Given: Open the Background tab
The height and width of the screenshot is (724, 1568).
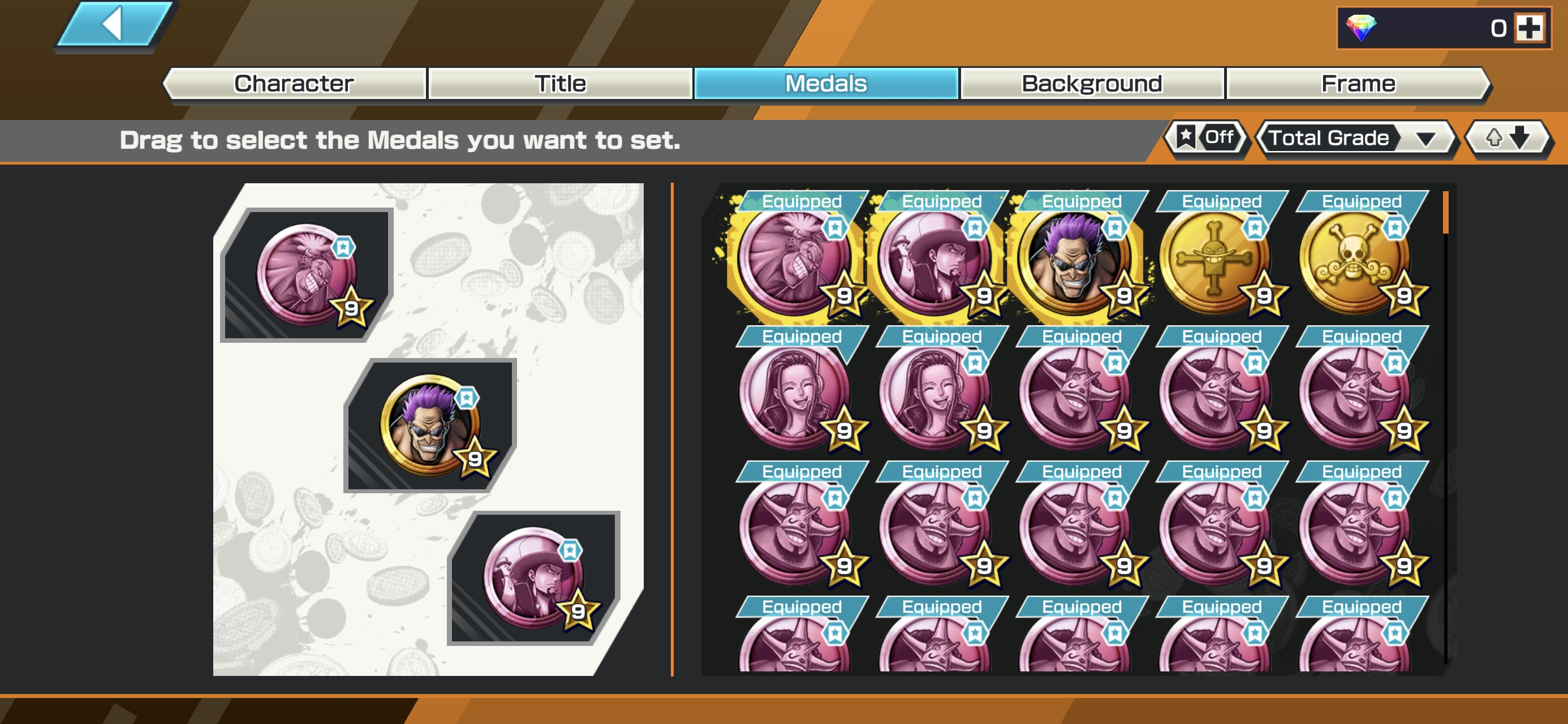Looking at the screenshot, I should click(1092, 83).
